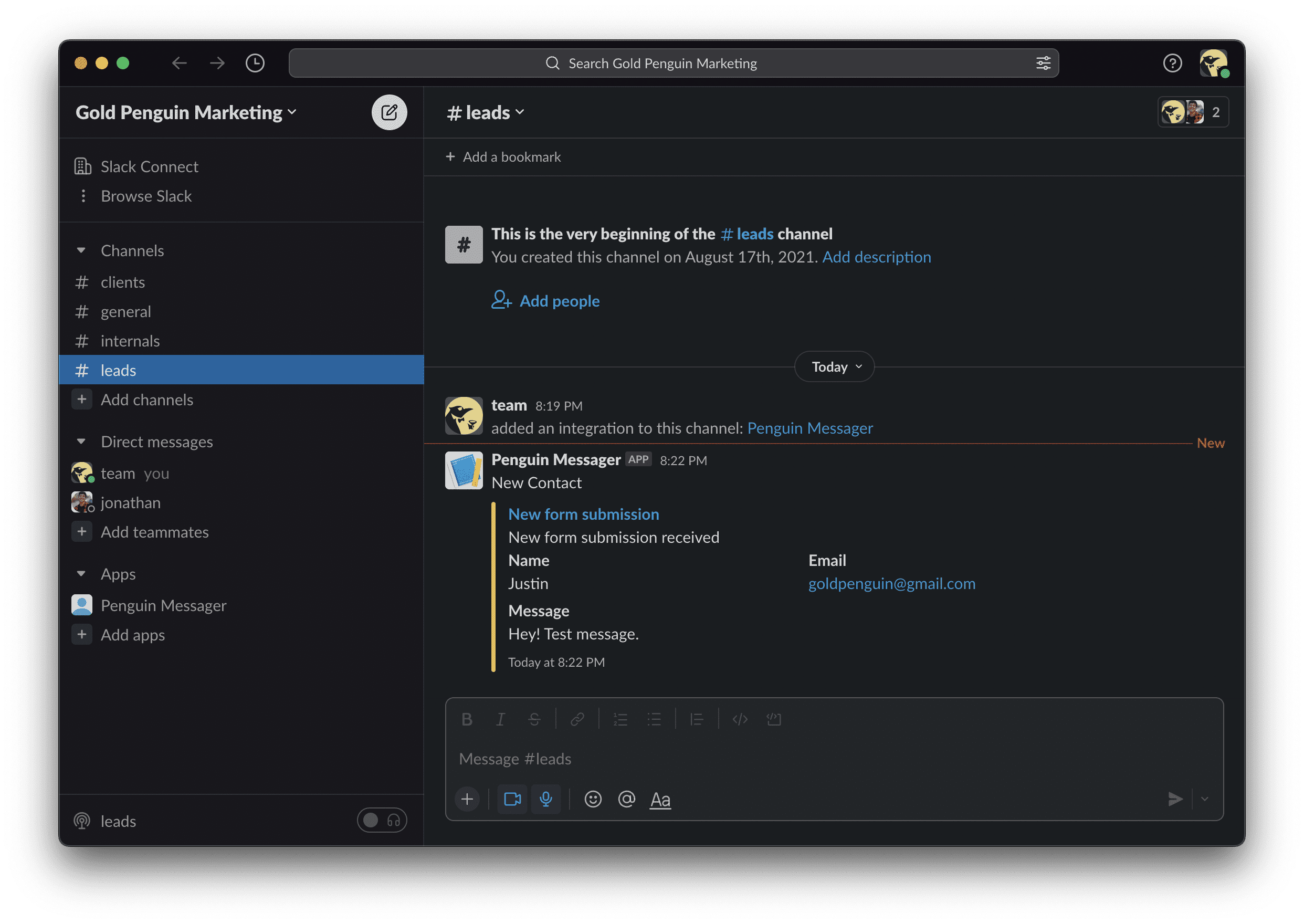The height and width of the screenshot is (924, 1304).
Task: Open send options chevron beside send arrow
Action: pos(1204,799)
